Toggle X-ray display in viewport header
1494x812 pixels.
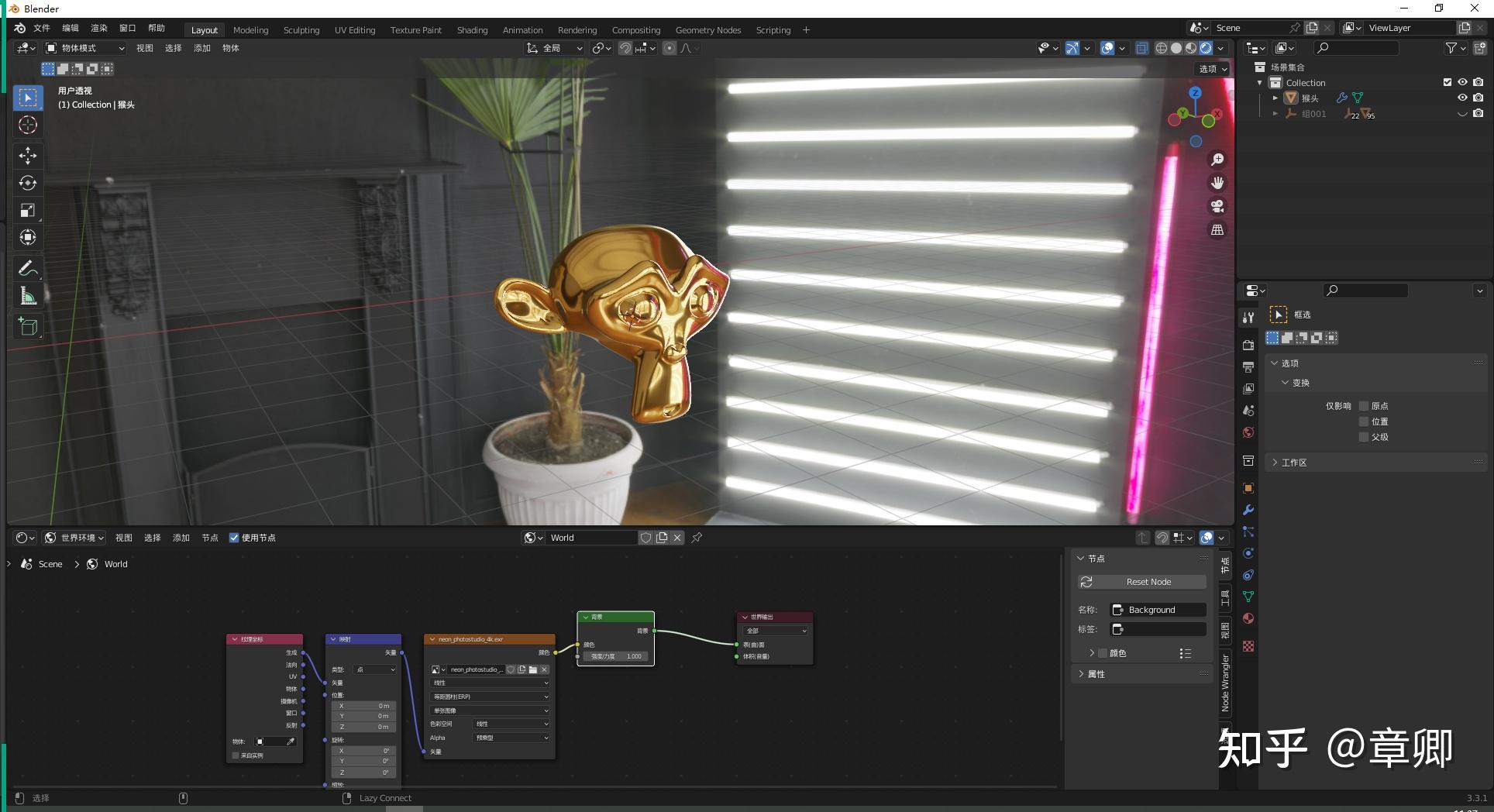click(x=1141, y=48)
